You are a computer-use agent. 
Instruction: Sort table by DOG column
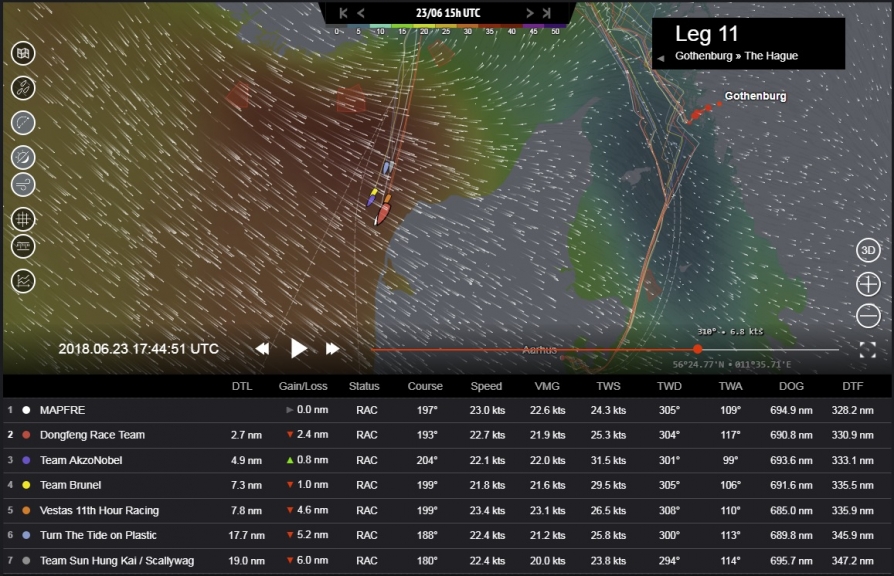pyautogui.click(x=791, y=386)
